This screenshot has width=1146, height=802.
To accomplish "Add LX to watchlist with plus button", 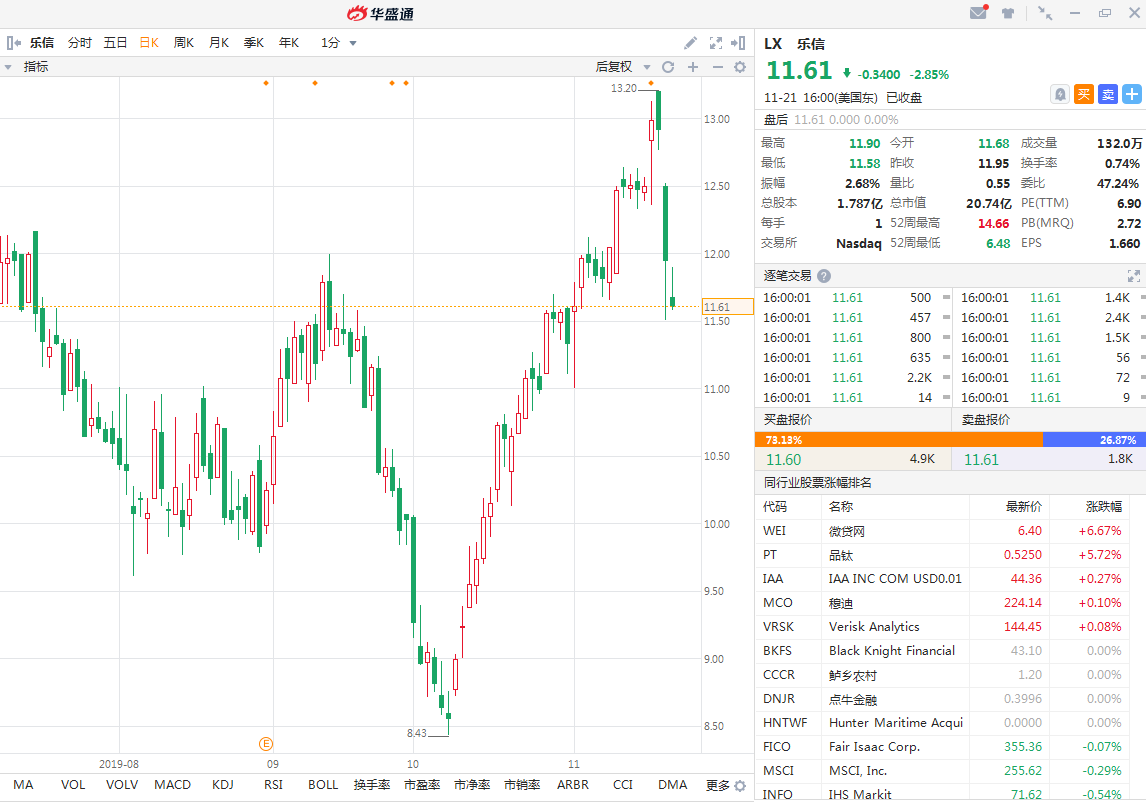I will (1131, 94).
